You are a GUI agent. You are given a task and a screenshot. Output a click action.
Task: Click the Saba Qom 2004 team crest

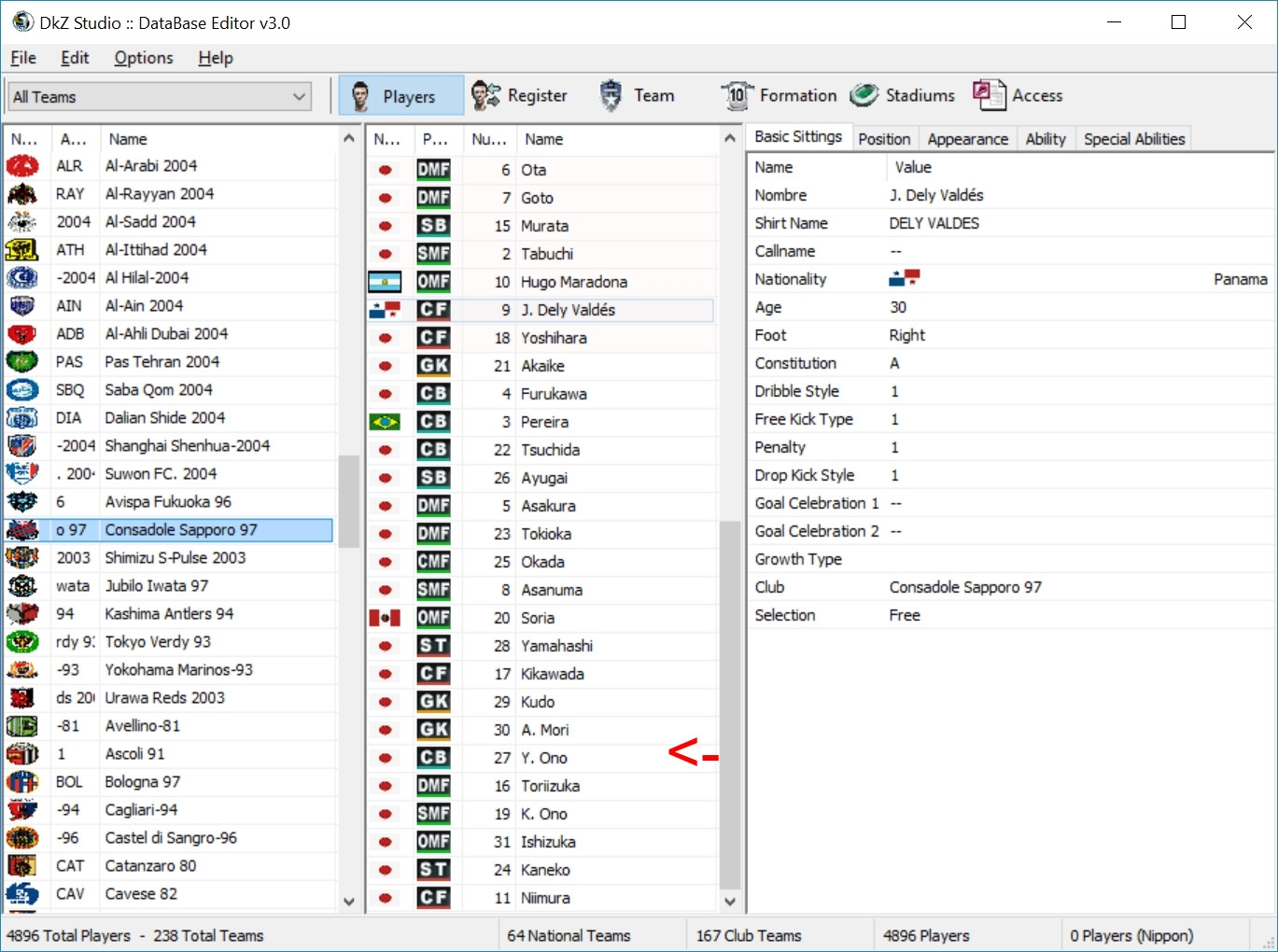click(x=22, y=390)
